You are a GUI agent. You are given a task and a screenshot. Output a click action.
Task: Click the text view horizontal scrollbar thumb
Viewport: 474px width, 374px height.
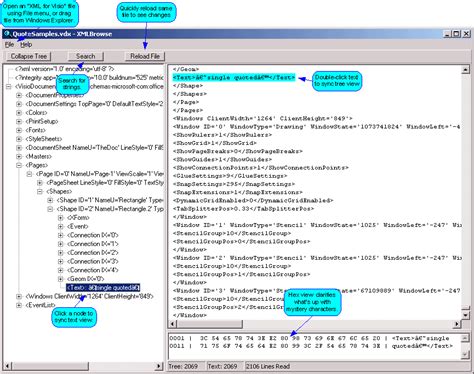point(210,324)
